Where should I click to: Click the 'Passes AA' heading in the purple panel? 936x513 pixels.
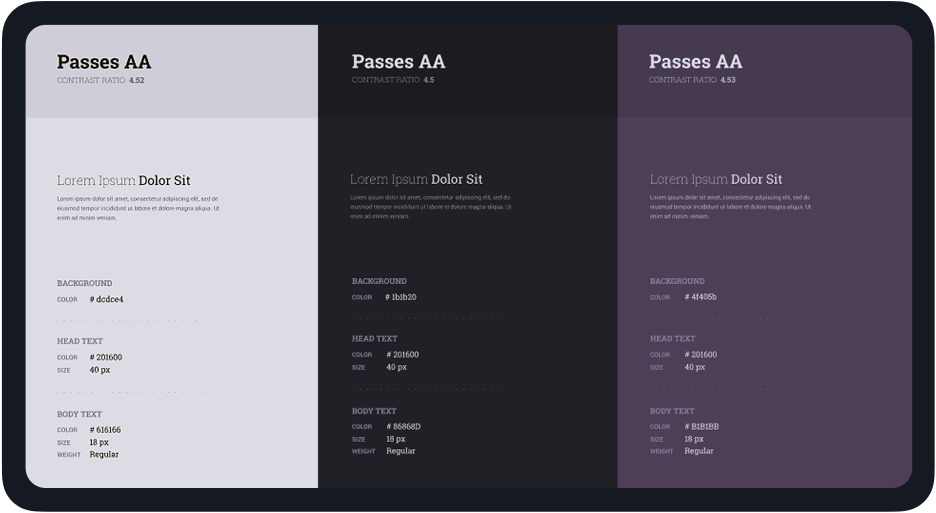[695, 62]
